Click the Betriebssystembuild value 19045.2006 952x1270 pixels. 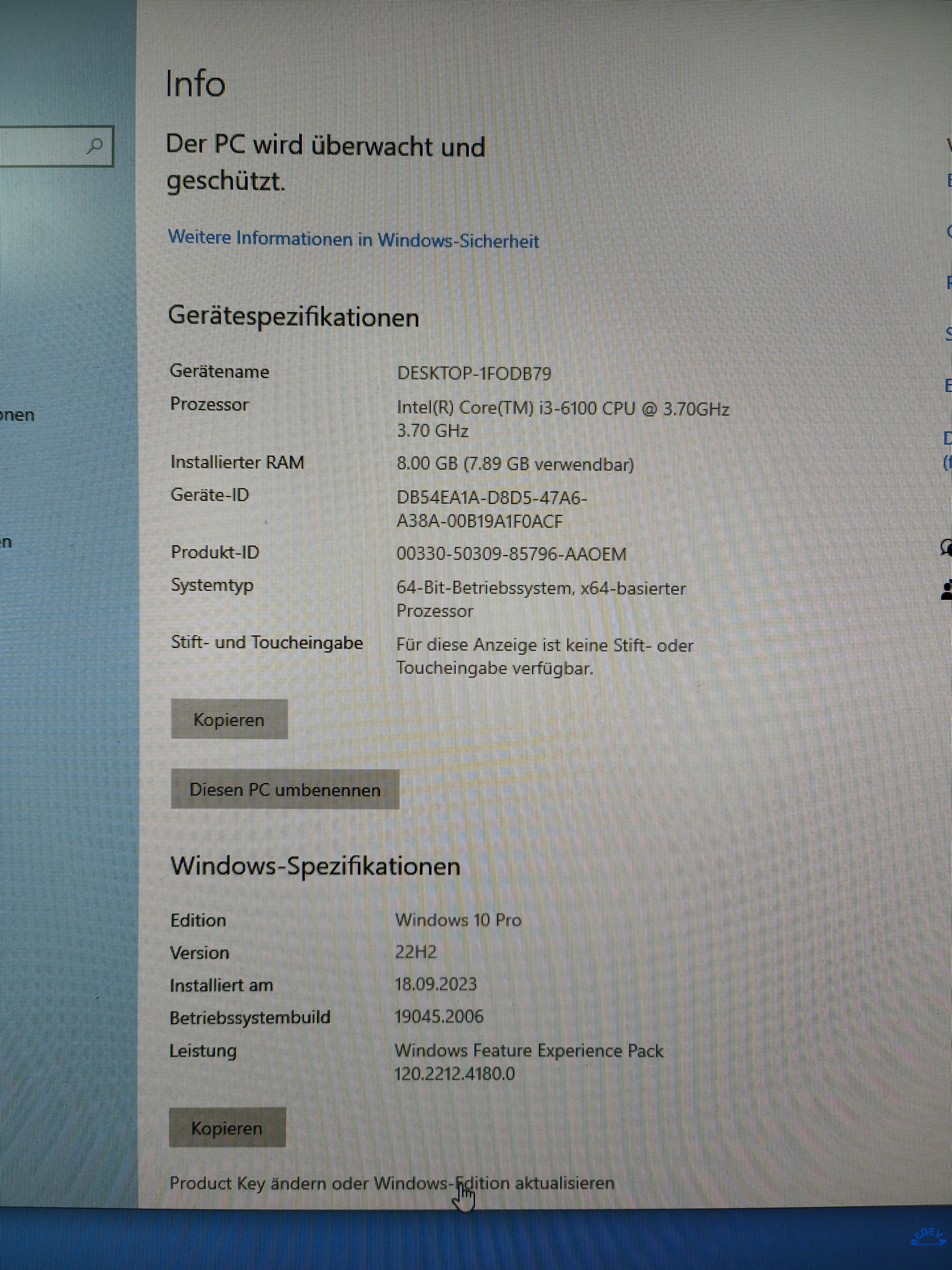tap(439, 1017)
